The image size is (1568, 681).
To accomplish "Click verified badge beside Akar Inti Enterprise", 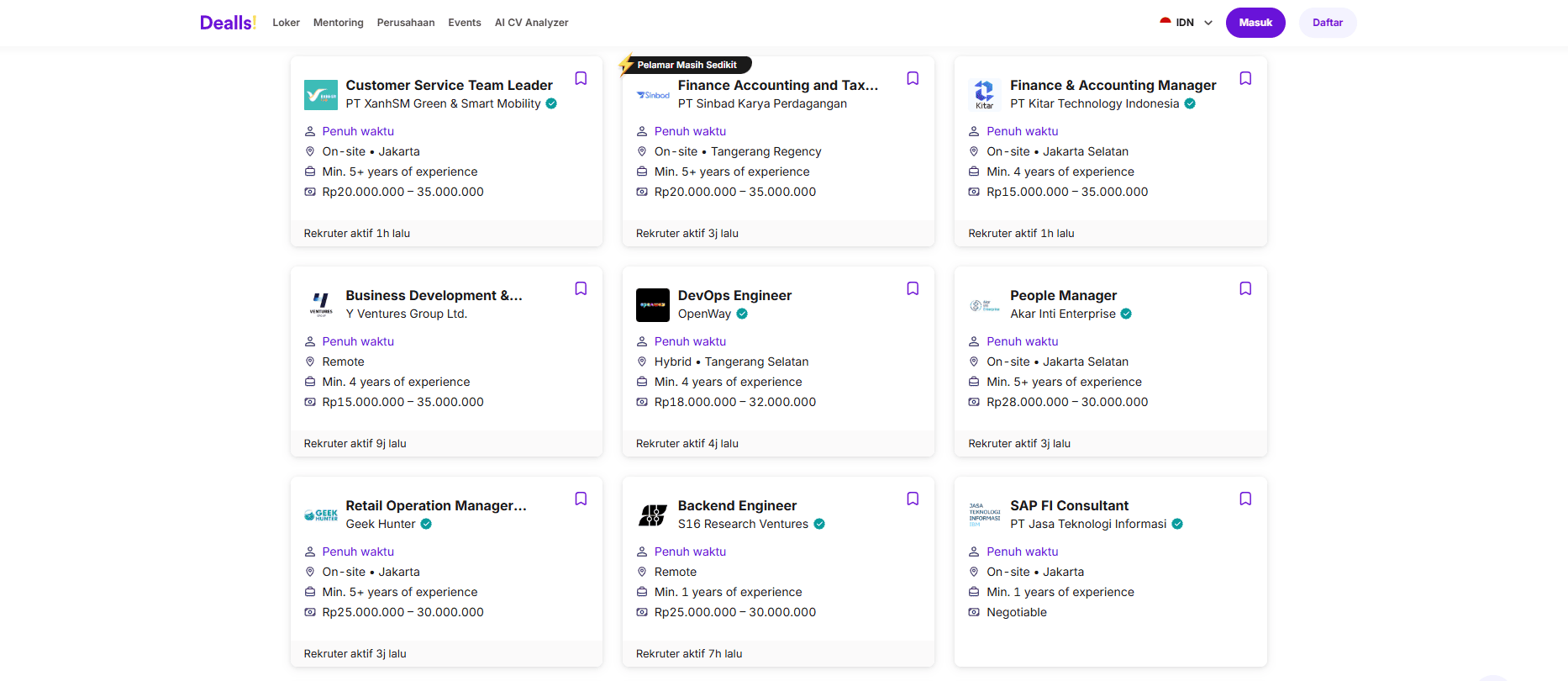I will [x=1126, y=314].
